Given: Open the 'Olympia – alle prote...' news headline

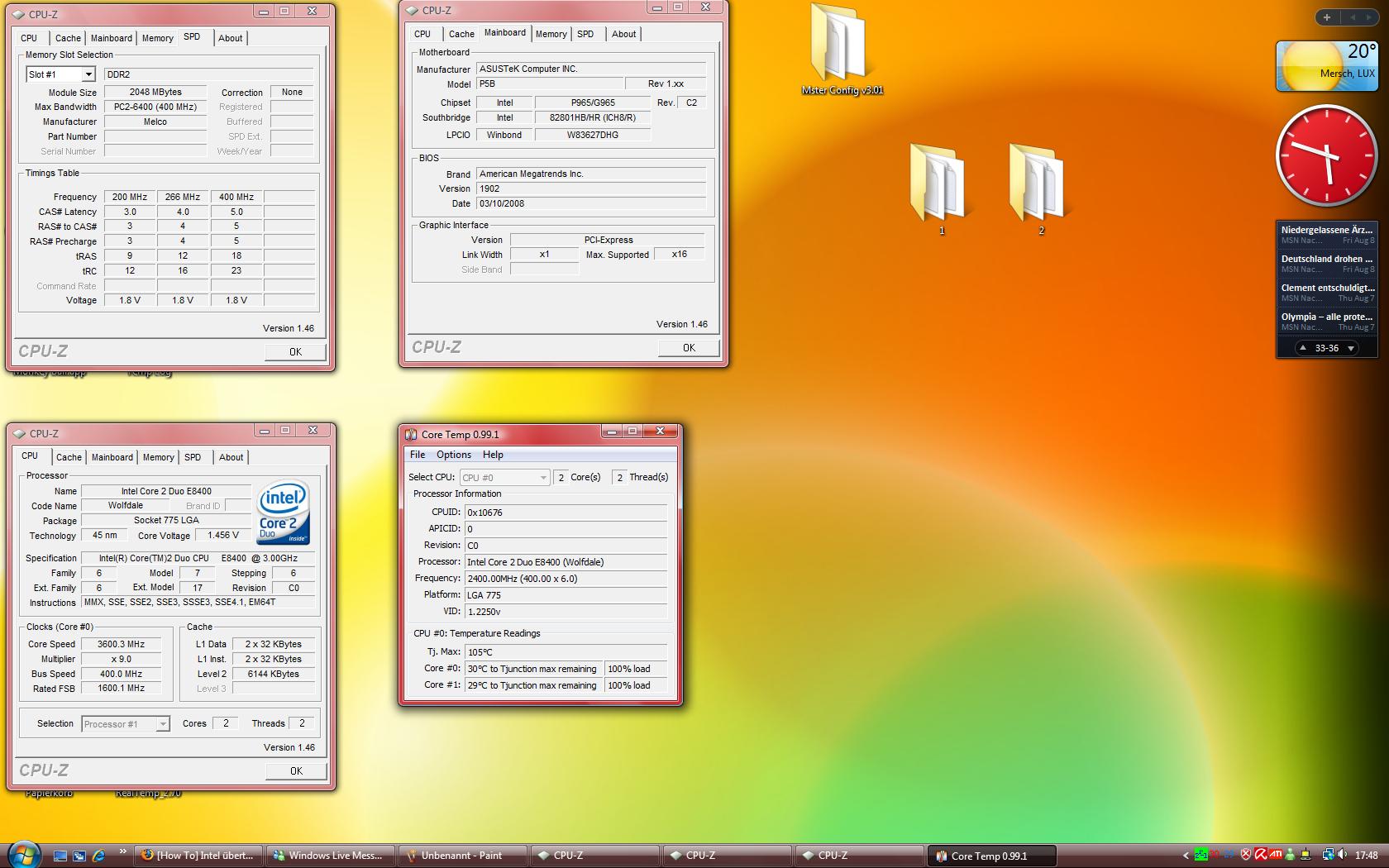Looking at the screenshot, I should pyautogui.click(x=1326, y=317).
